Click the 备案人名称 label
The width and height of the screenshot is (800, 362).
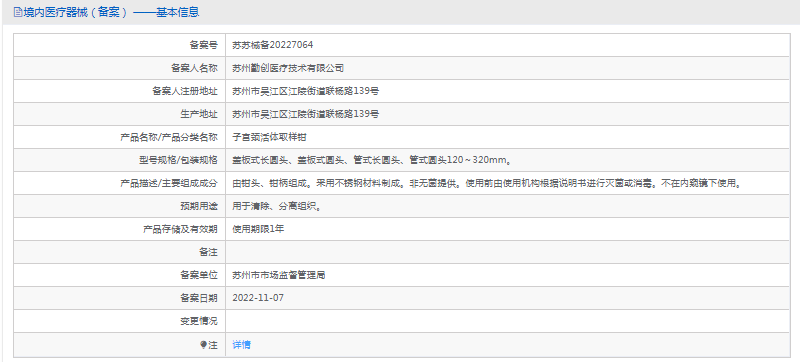[x=194, y=68]
